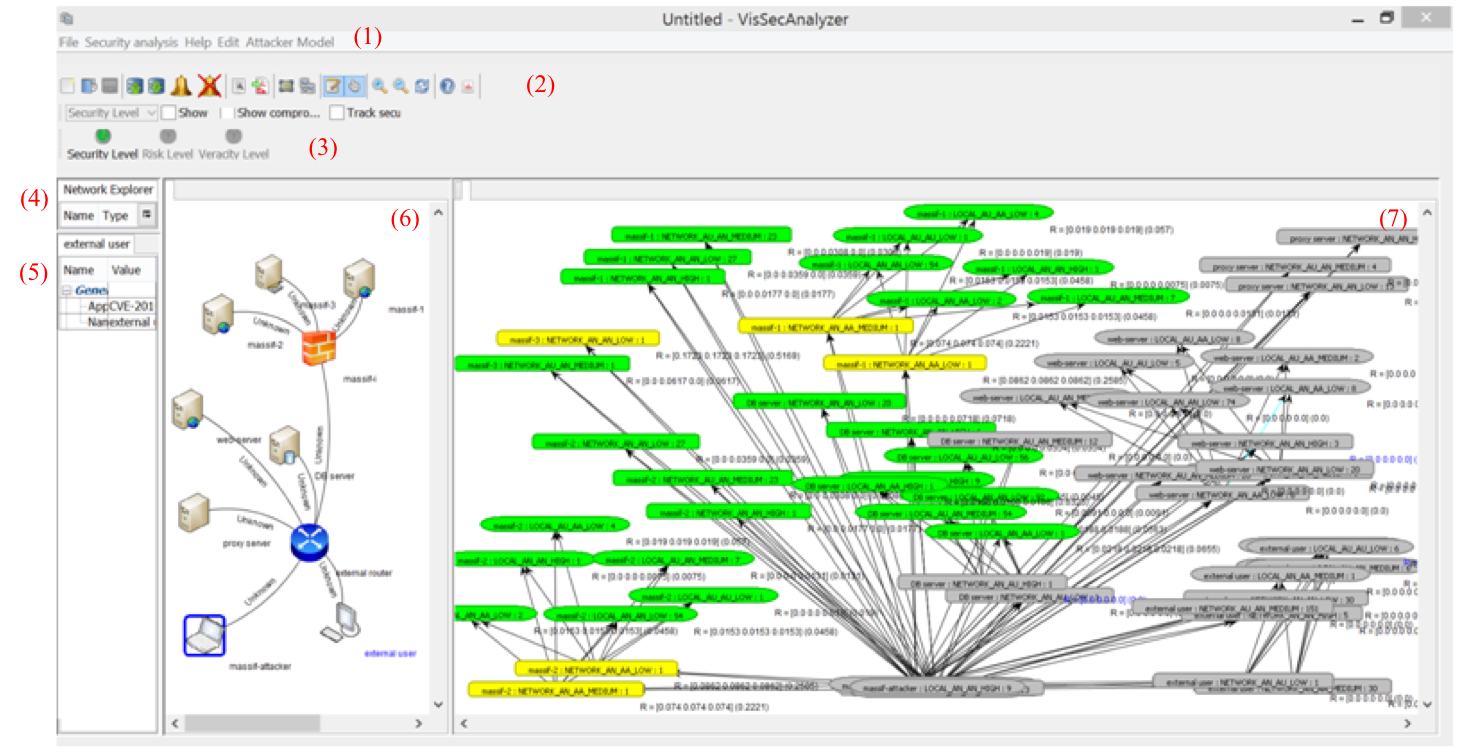Click the zoom in magnifier icon

click(379, 86)
